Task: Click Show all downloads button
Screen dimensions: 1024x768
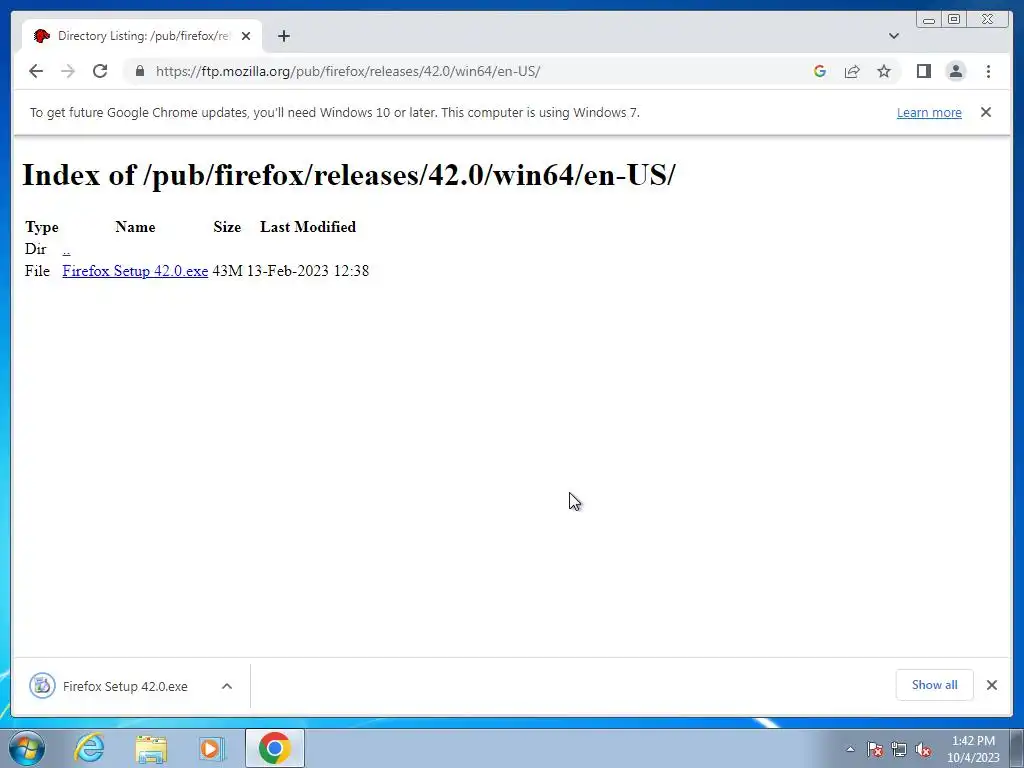Action: coord(935,685)
